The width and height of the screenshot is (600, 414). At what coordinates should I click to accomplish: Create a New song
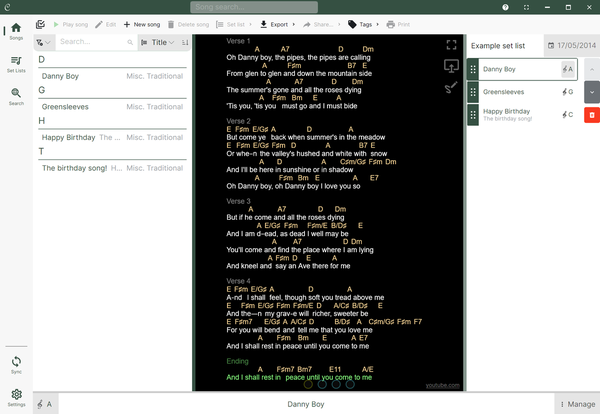coord(142,24)
